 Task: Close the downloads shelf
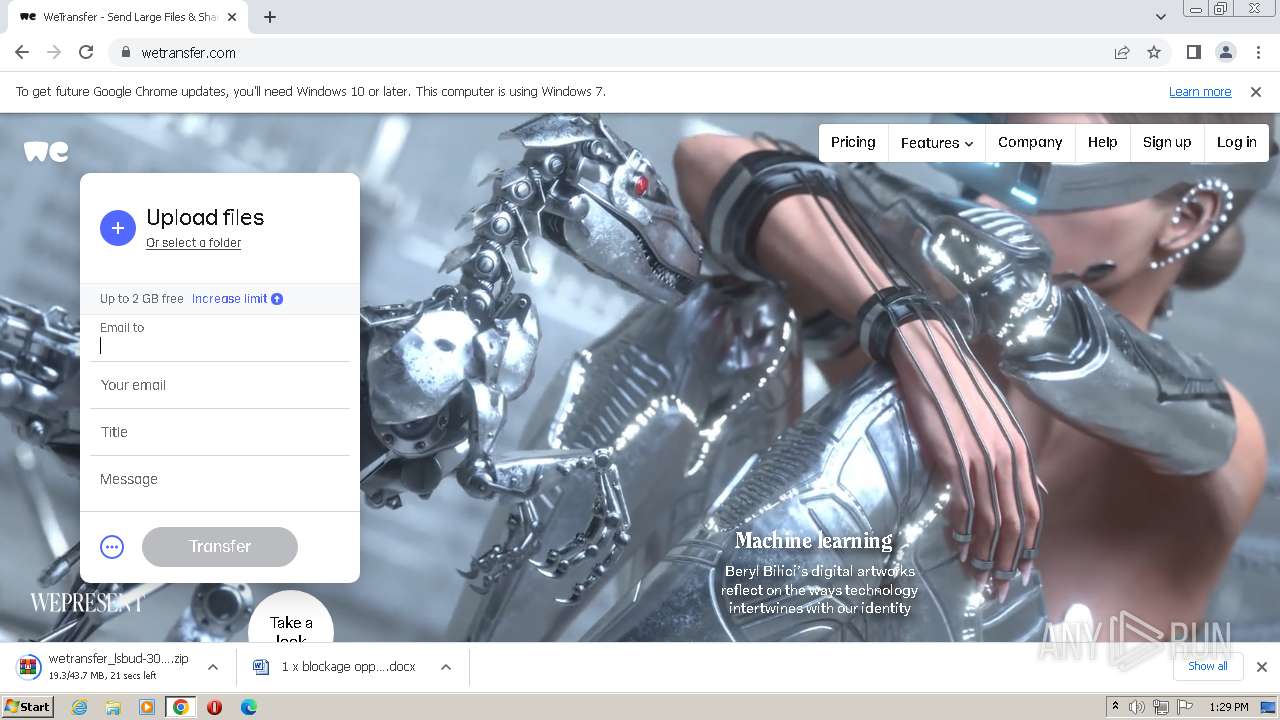click(x=1261, y=667)
